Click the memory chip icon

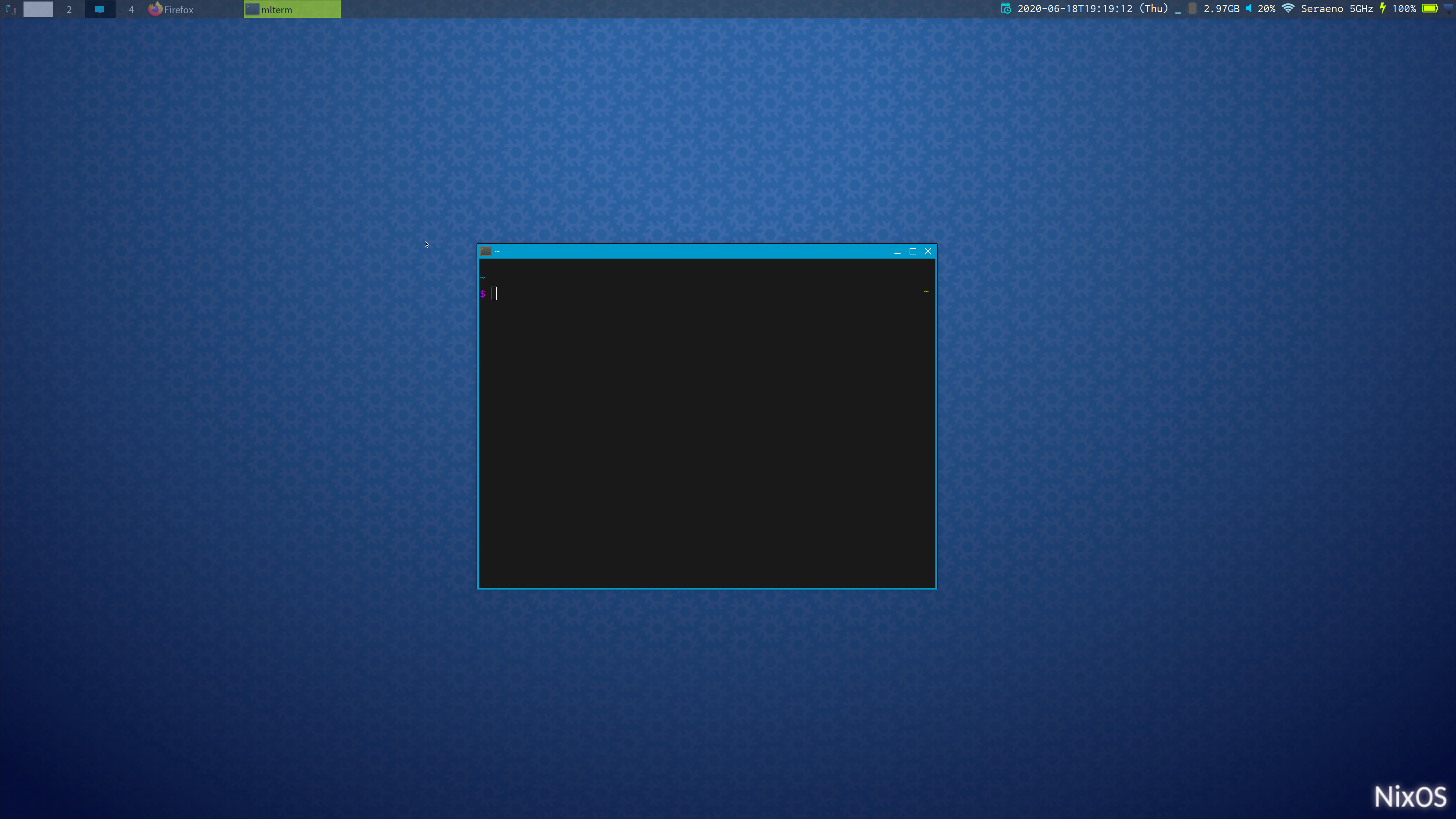pyautogui.click(x=1192, y=8)
